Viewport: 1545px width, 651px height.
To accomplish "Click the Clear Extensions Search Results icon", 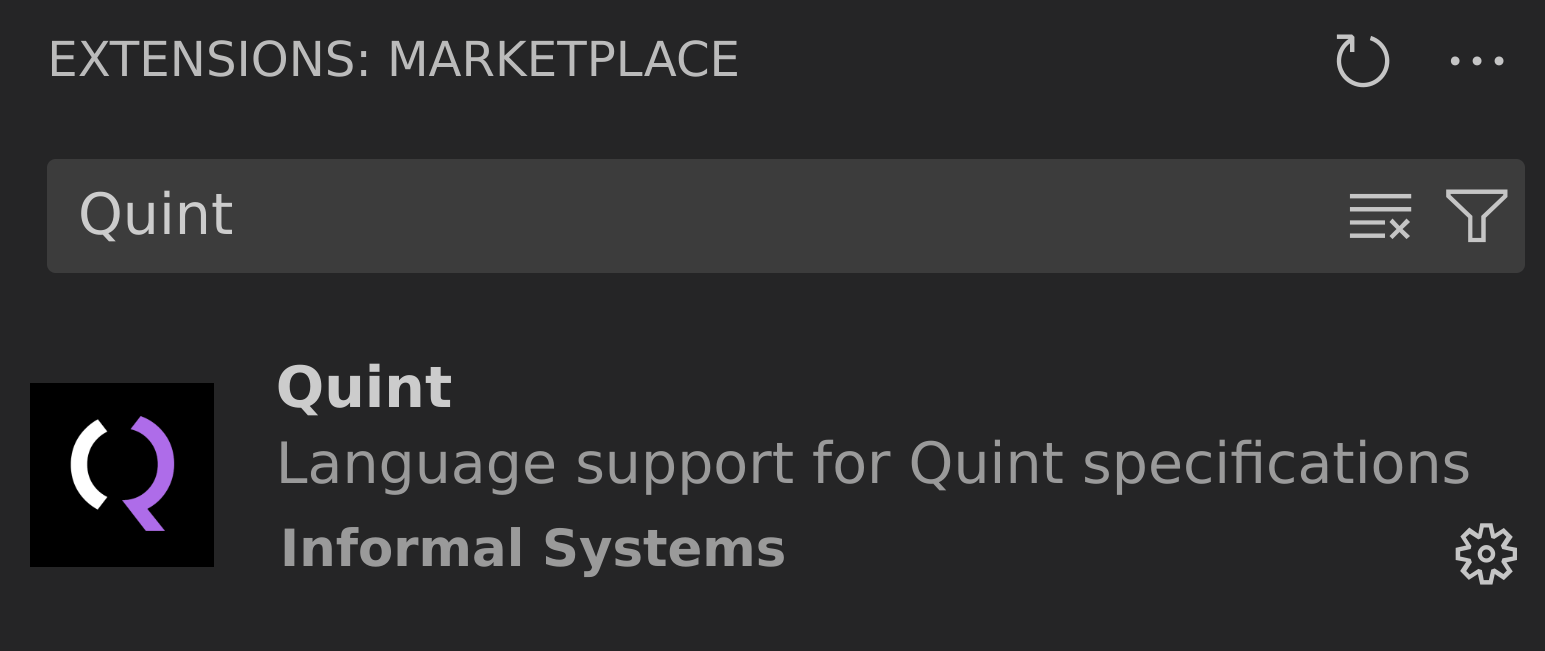I will (x=1380, y=216).
